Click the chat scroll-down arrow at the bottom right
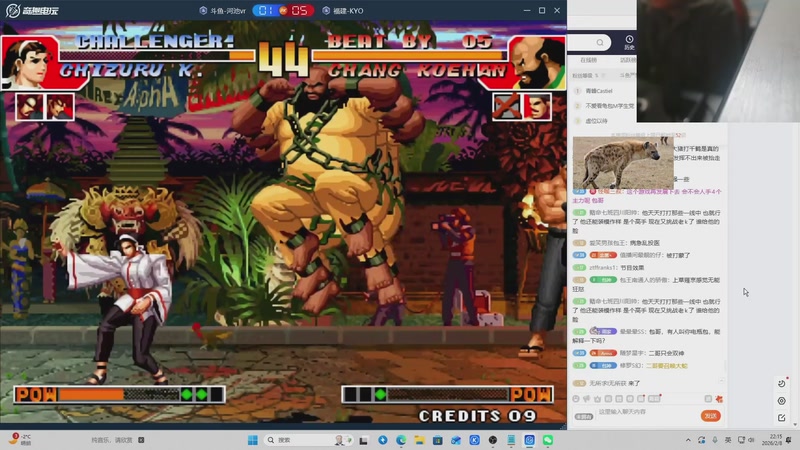The image size is (800, 450). pyautogui.click(x=795, y=424)
